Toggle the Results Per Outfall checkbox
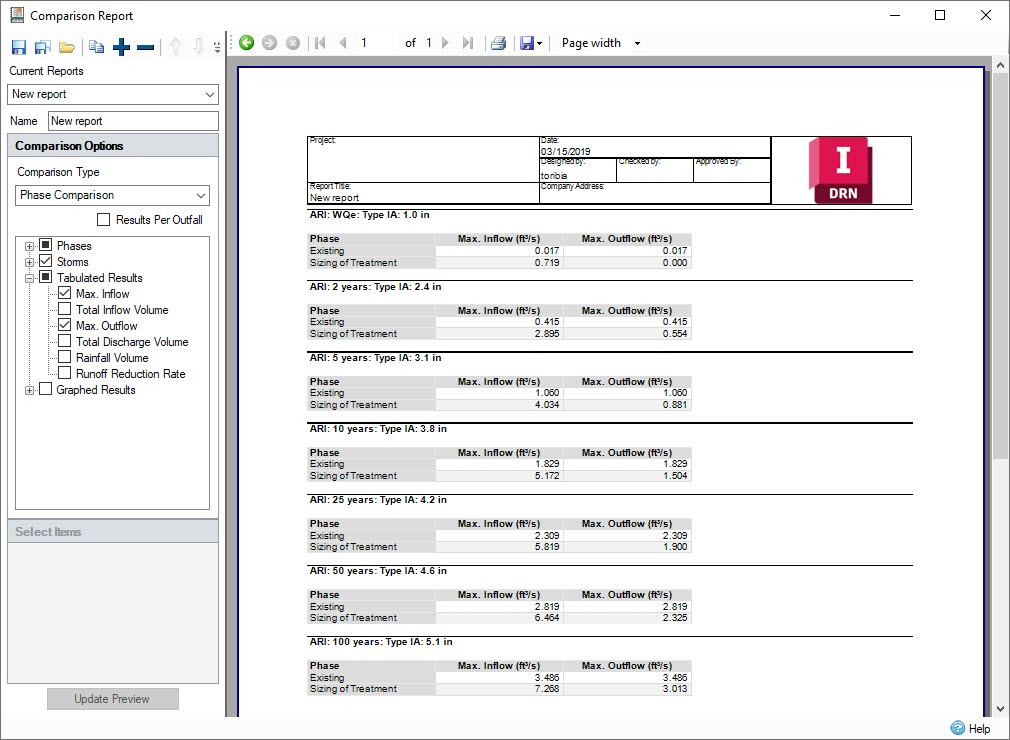The image size is (1010, 740). (103, 220)
